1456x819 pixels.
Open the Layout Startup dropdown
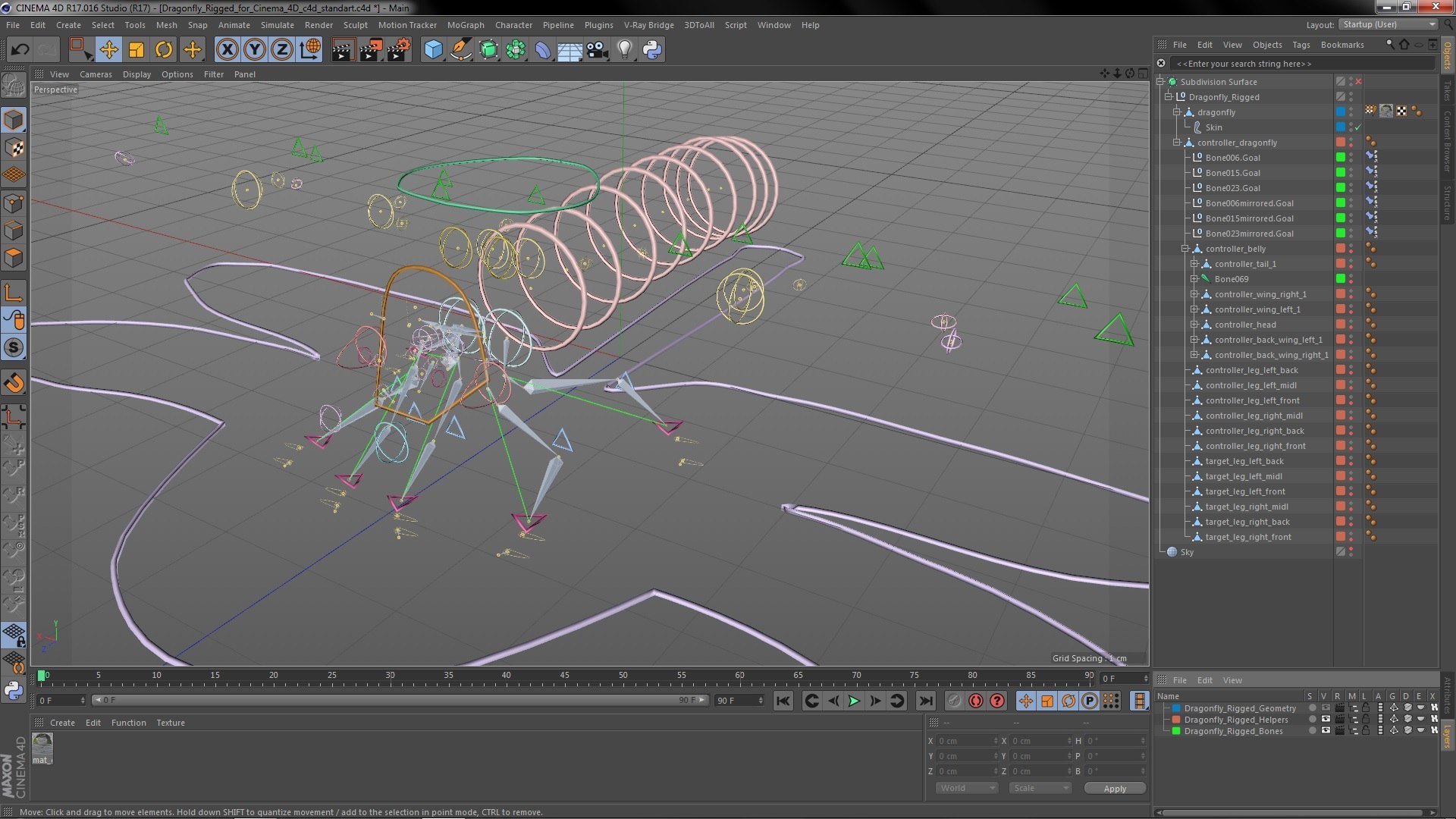tap(1388, 24)
